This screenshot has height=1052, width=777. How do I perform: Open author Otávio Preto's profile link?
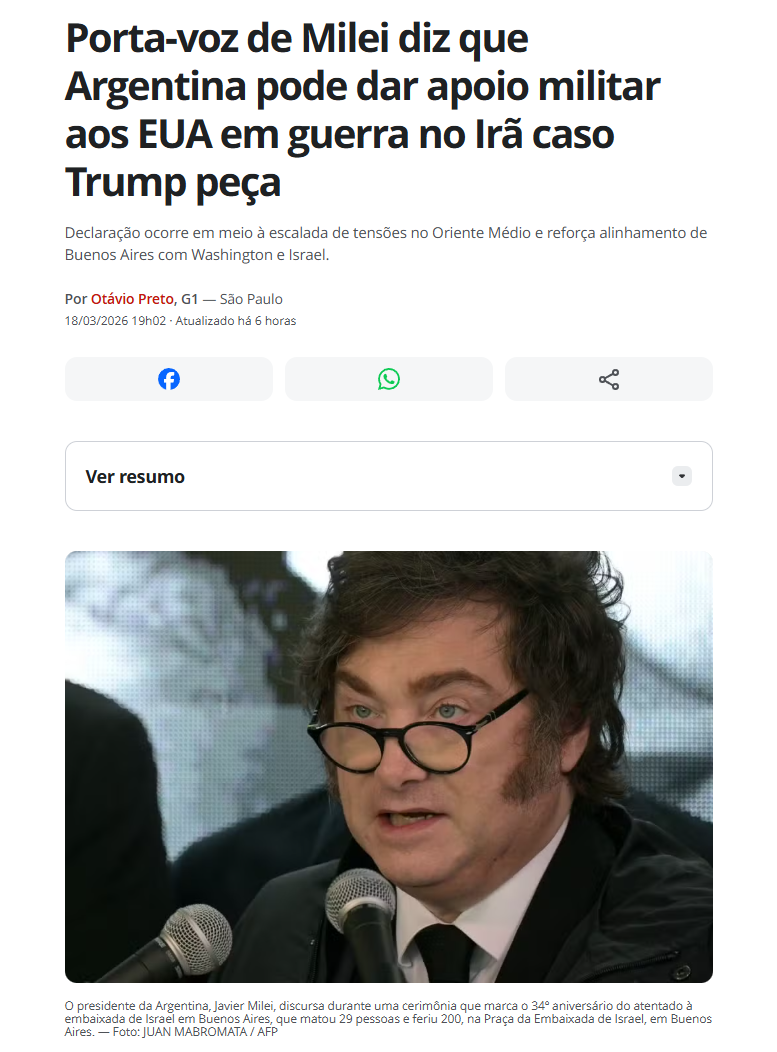click(x=132, y=299)
